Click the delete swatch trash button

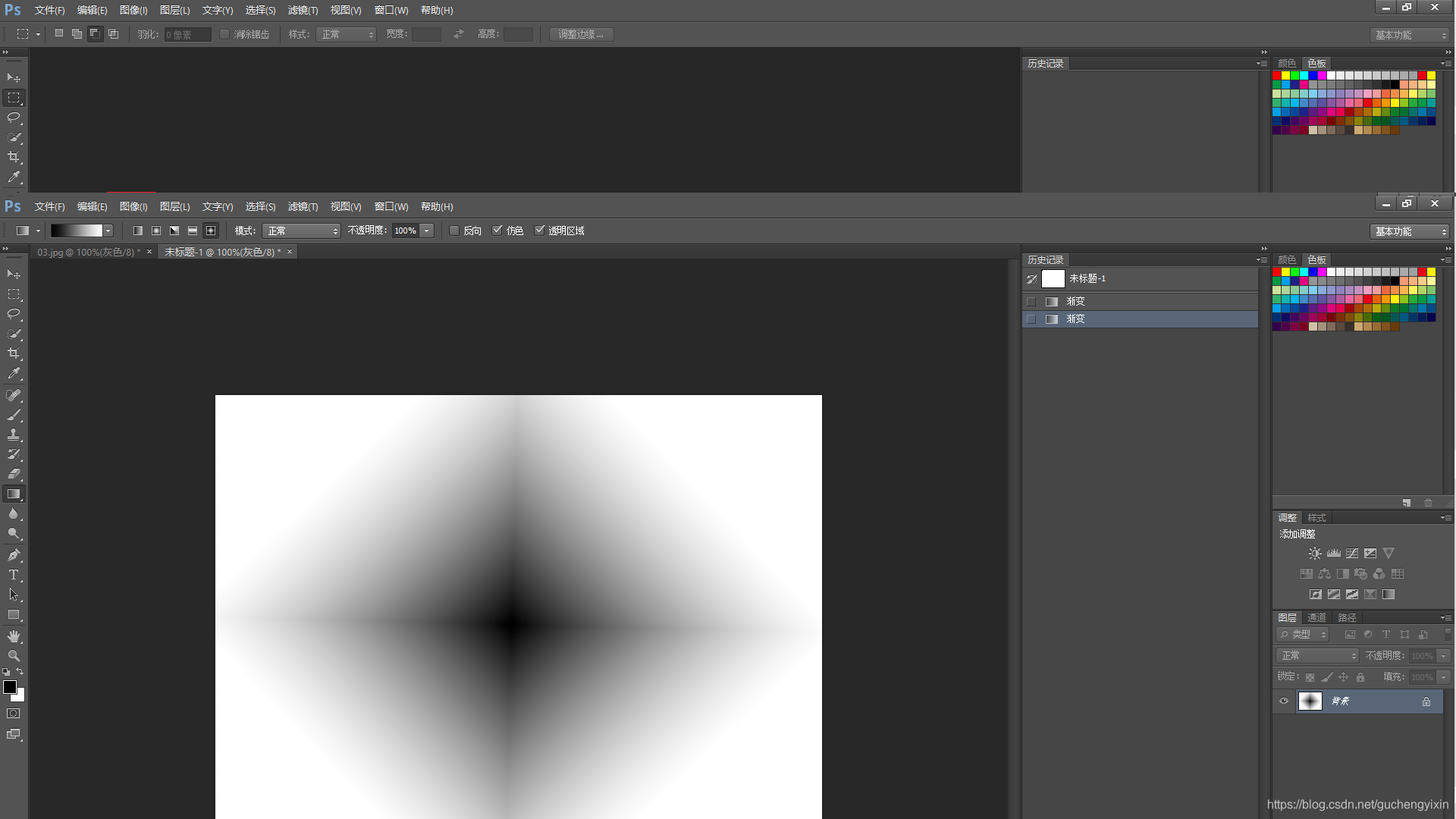(x=1428, y=503)
